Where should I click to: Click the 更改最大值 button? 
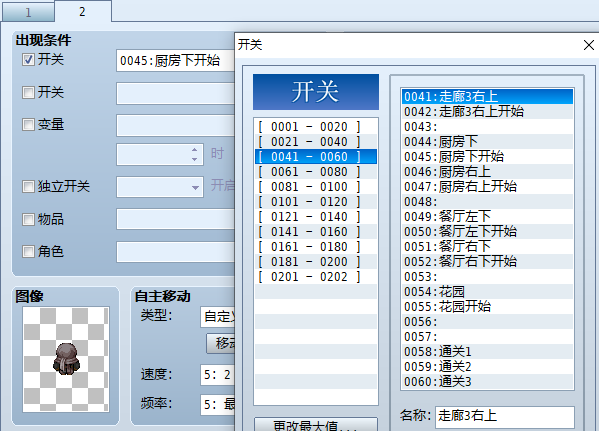pyautogui.click(x=316, y=425)
